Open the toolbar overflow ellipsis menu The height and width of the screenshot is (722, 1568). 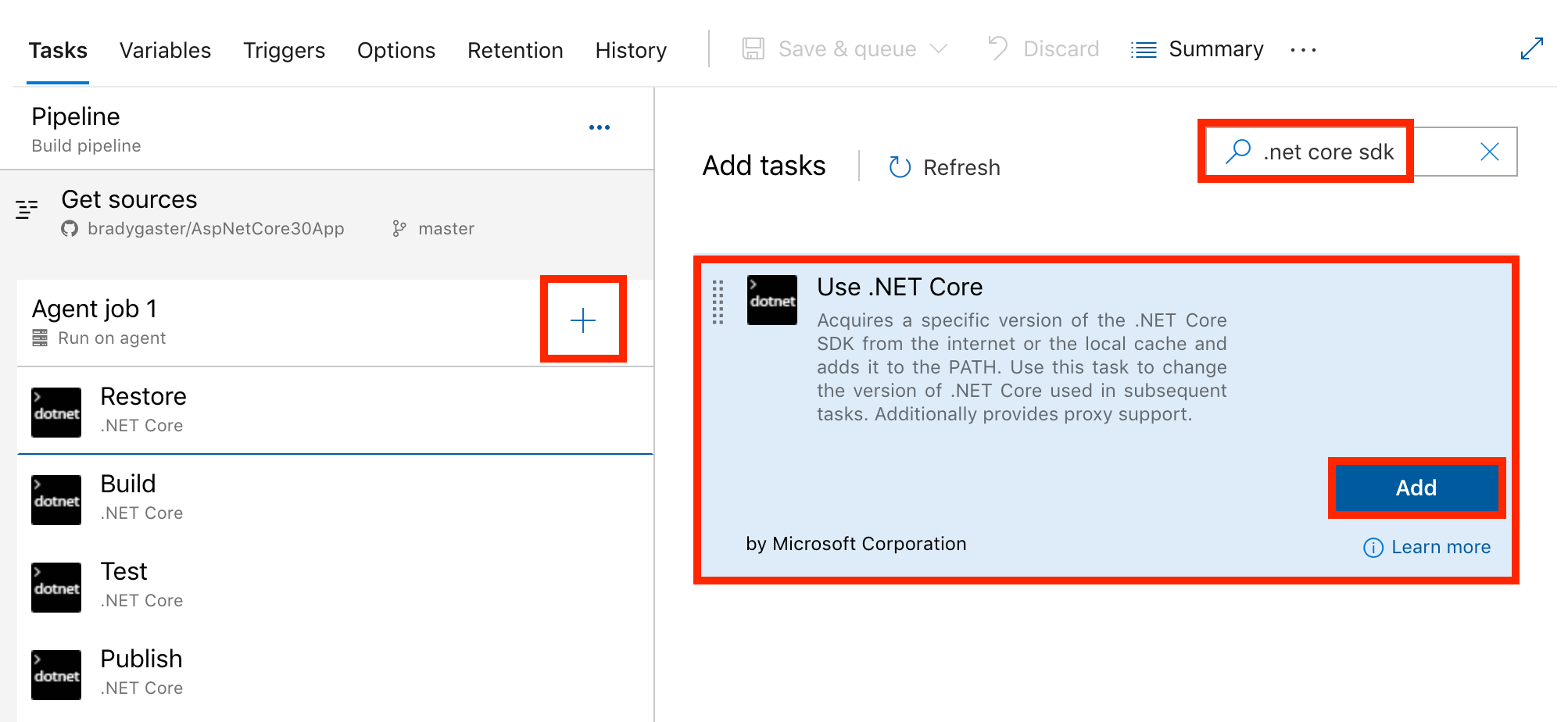(x=1302, y=49)
